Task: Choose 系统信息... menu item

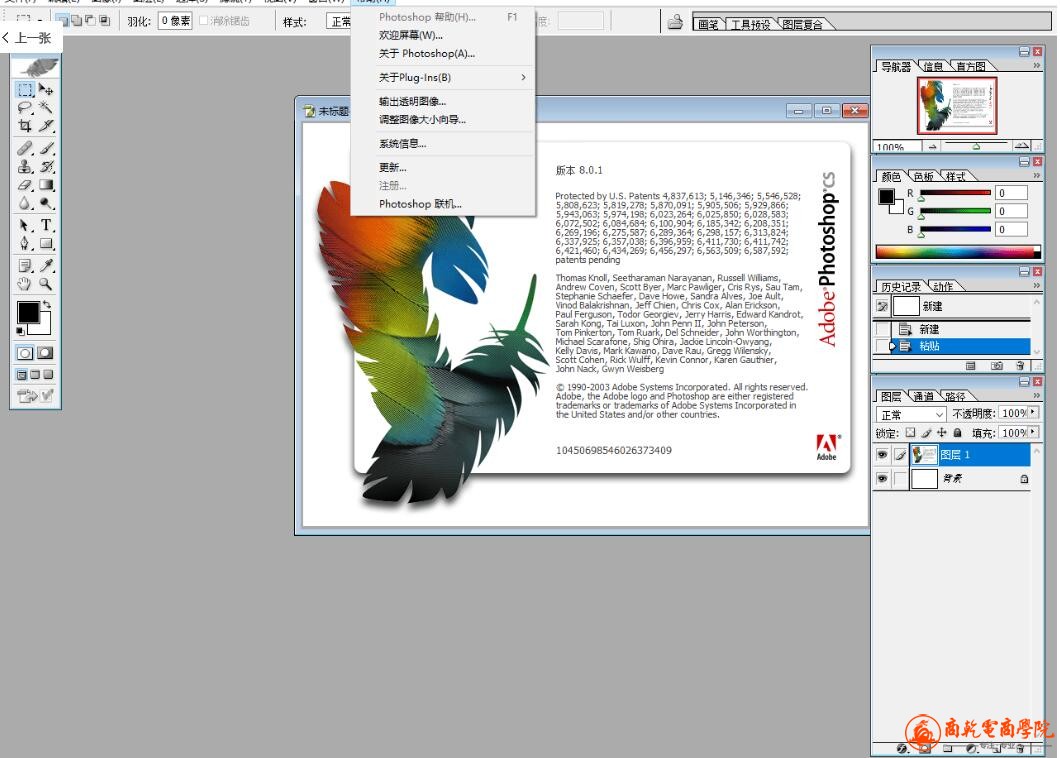Action: [x=443, y=143]
